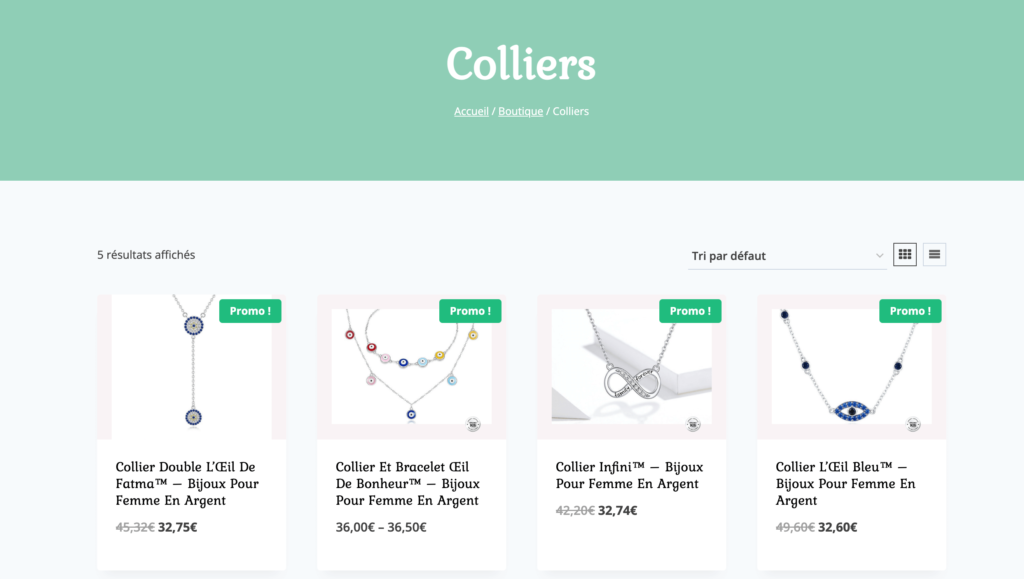View Collier Et Bracelet Œil De Bonheur image
The width and height of the screenshot is (1024, 579).
click(411, 367)
